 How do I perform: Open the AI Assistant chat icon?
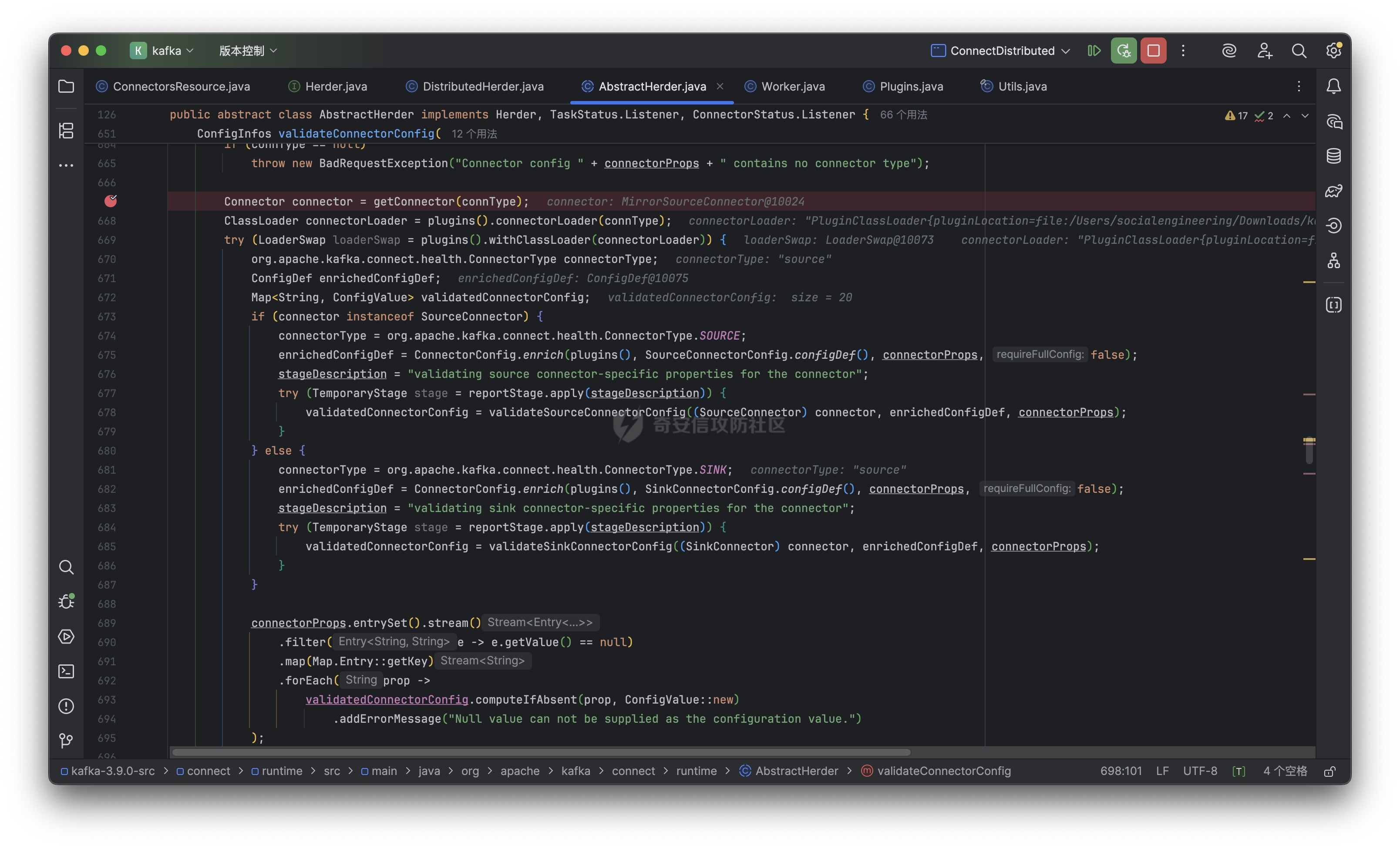pos(1333,121)
